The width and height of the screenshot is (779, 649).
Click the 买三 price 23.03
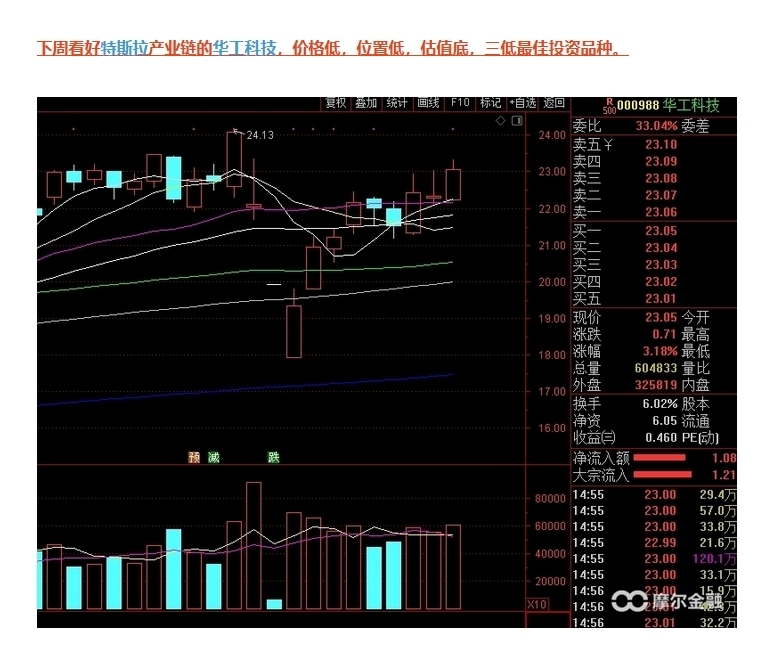point(661,265)
